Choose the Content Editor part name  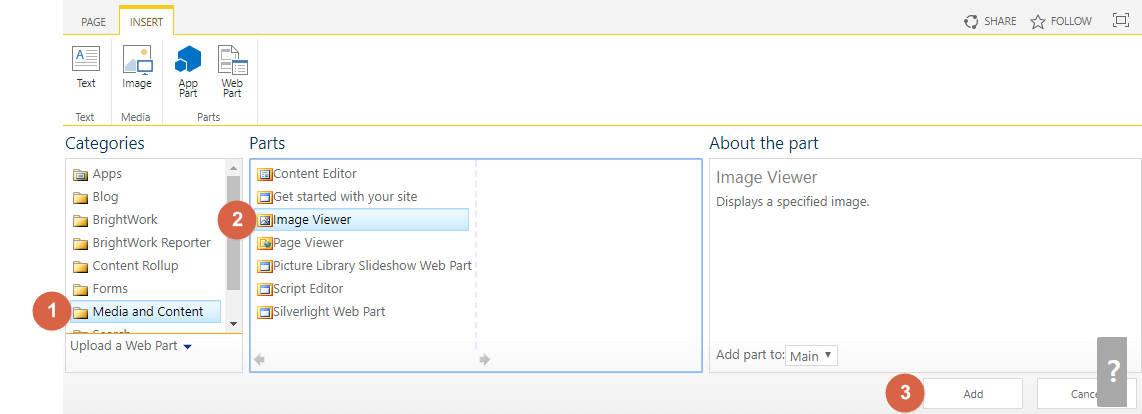tap(315, 173)
